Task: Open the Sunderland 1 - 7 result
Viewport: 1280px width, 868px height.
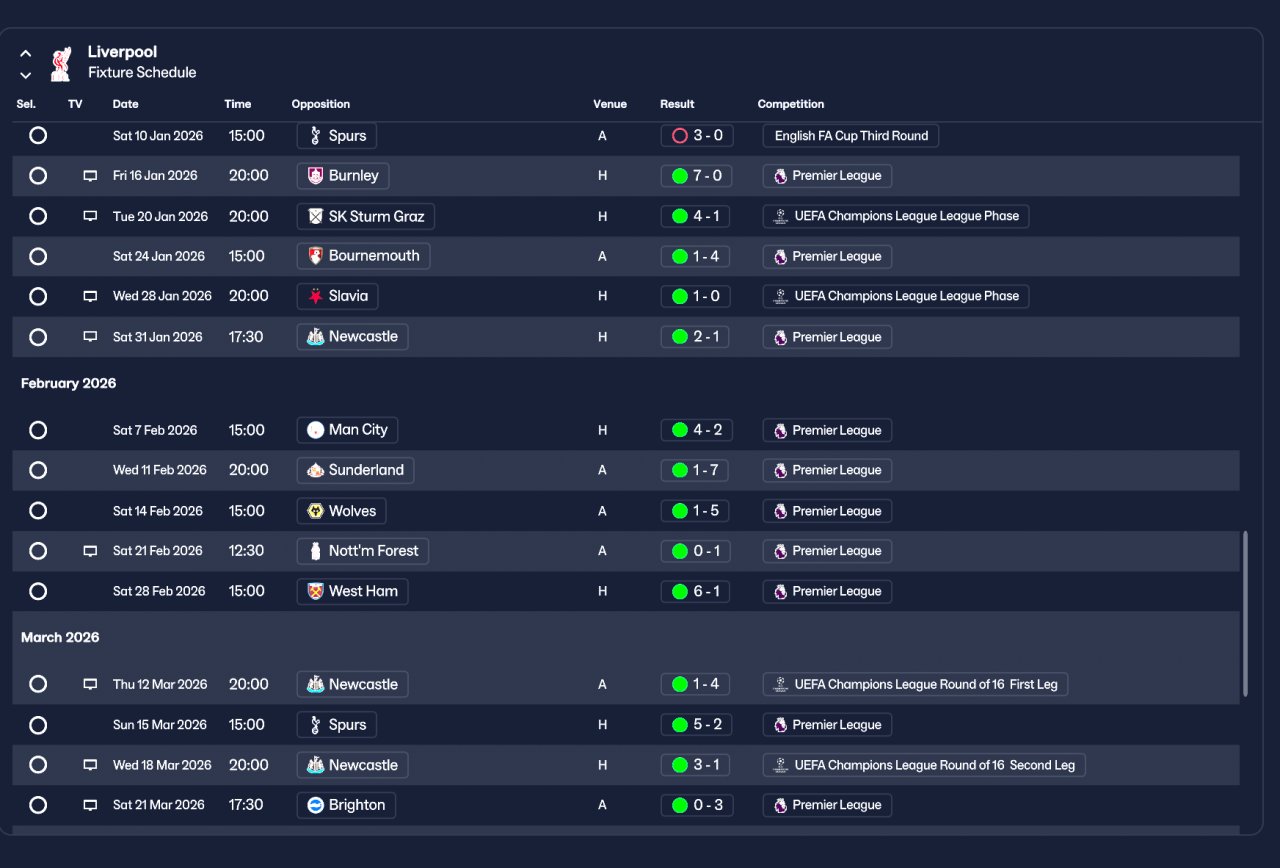Action: [696, 470]
